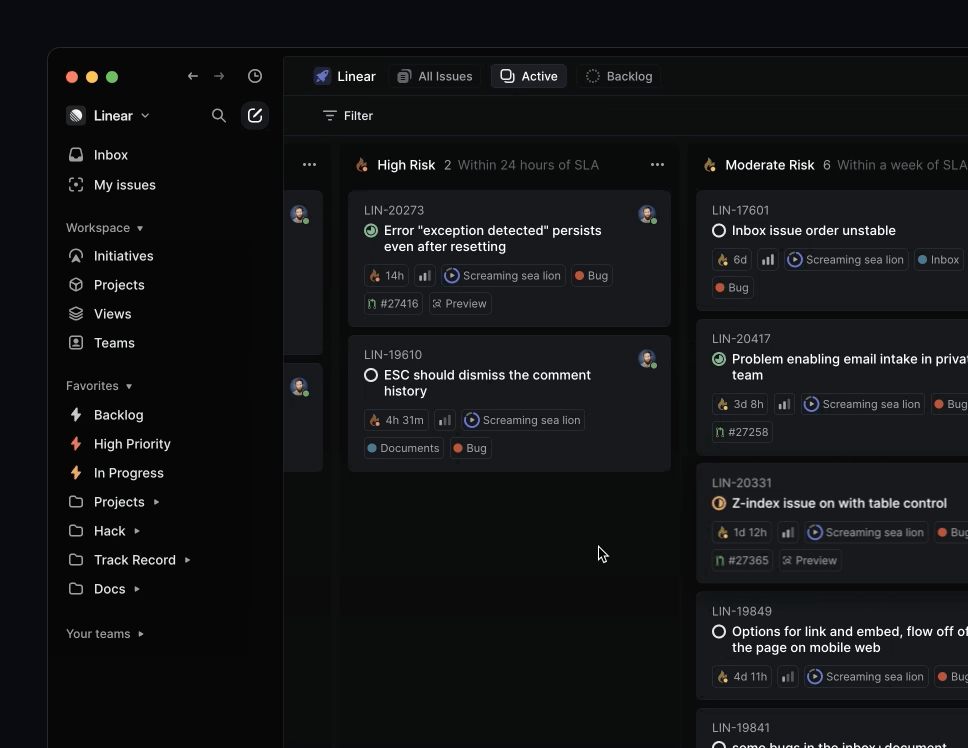This screenshot has width=968, height=748.
Task: Expand the Your teams section
Action: click(104, 634)
